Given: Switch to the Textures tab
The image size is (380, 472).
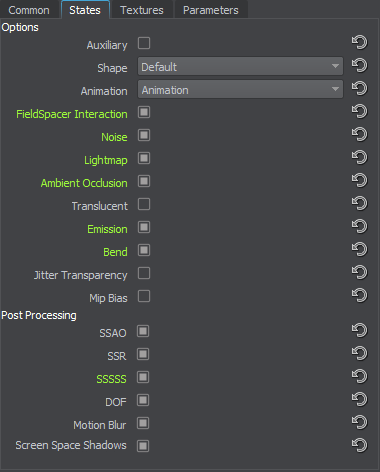Looking at the screenshot, I should [142, 10].
